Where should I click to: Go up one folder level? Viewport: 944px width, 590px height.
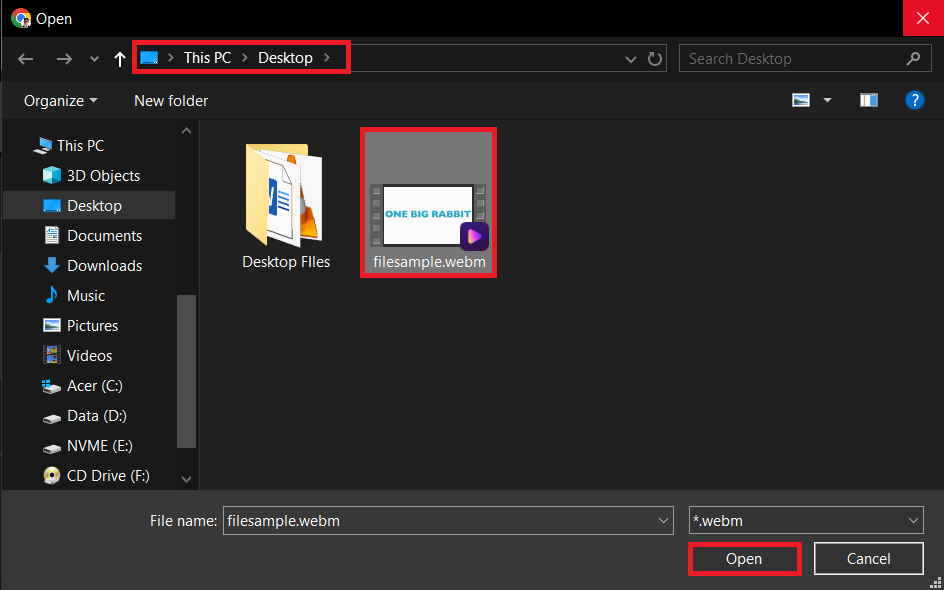point(120,58)
